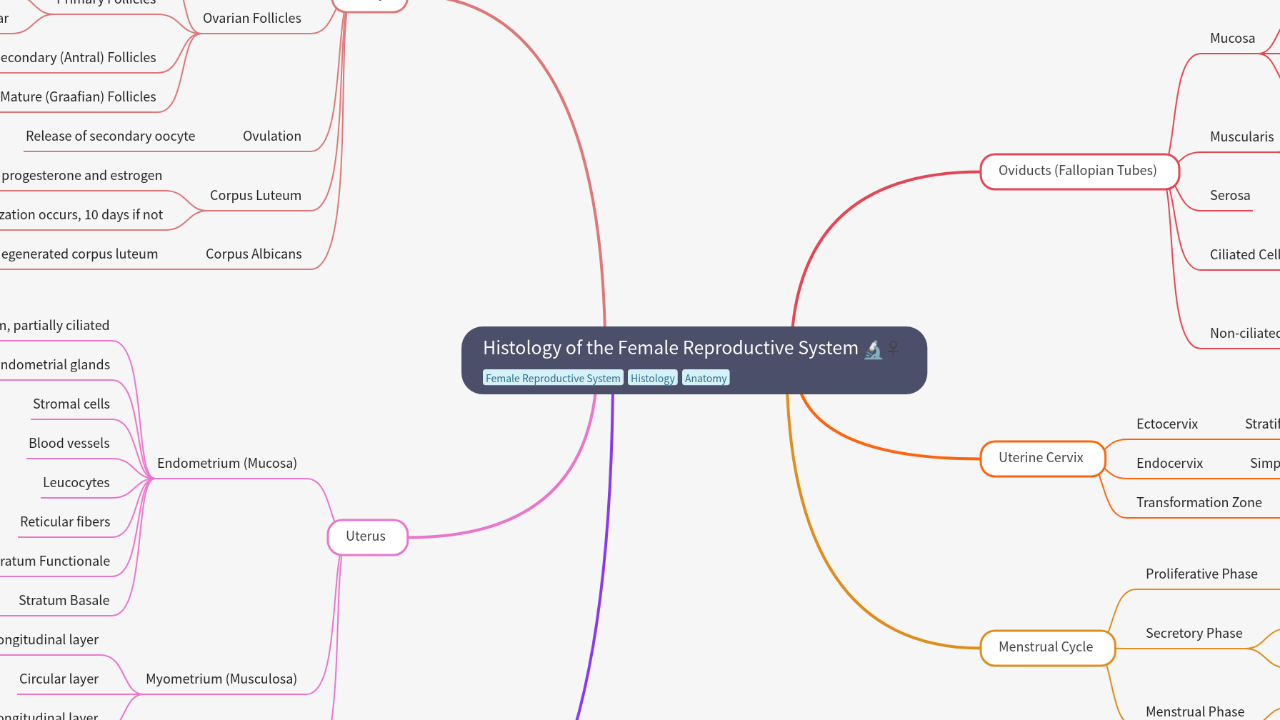Click the Leucocytes leaf
Screen dimensions: 1280x720
[76, 483]
